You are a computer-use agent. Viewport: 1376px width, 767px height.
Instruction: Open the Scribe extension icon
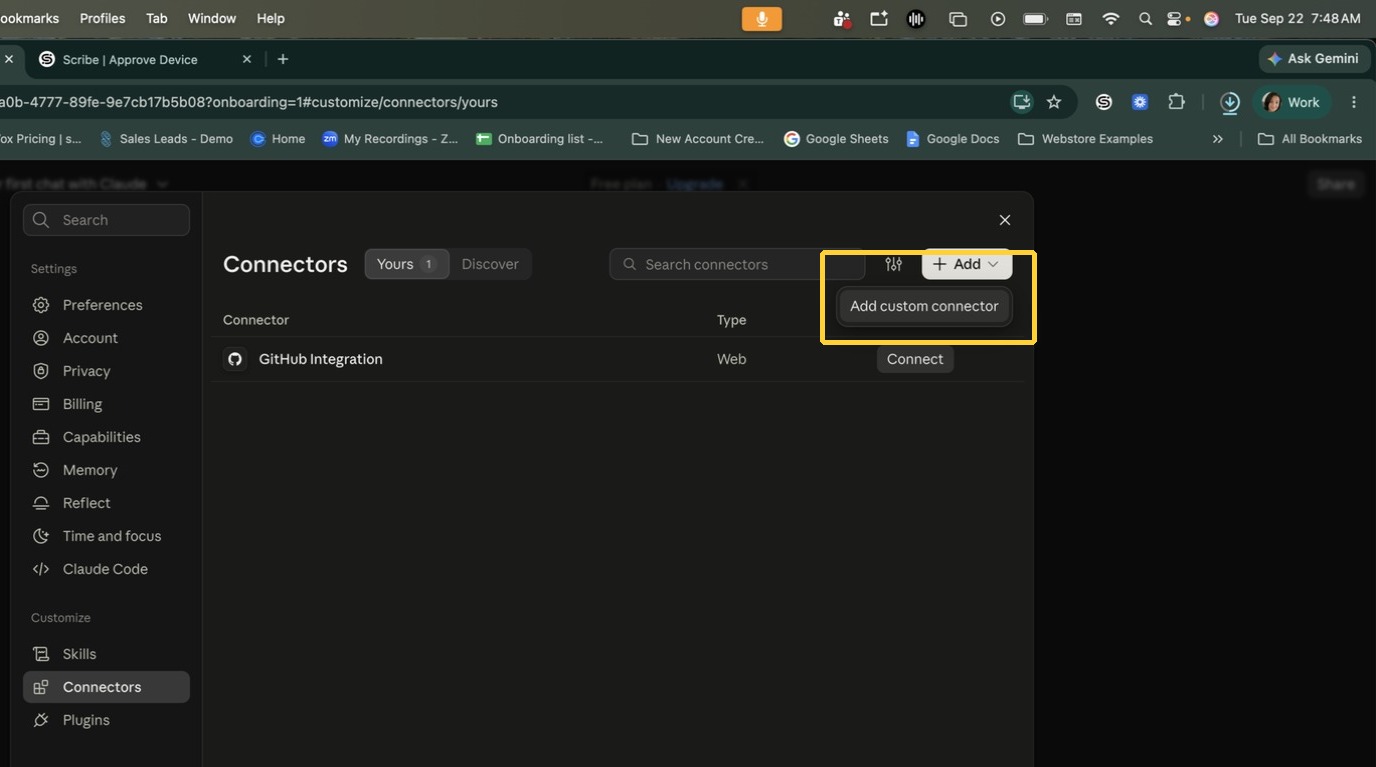pyautogui.click(x=1104, y=102)
